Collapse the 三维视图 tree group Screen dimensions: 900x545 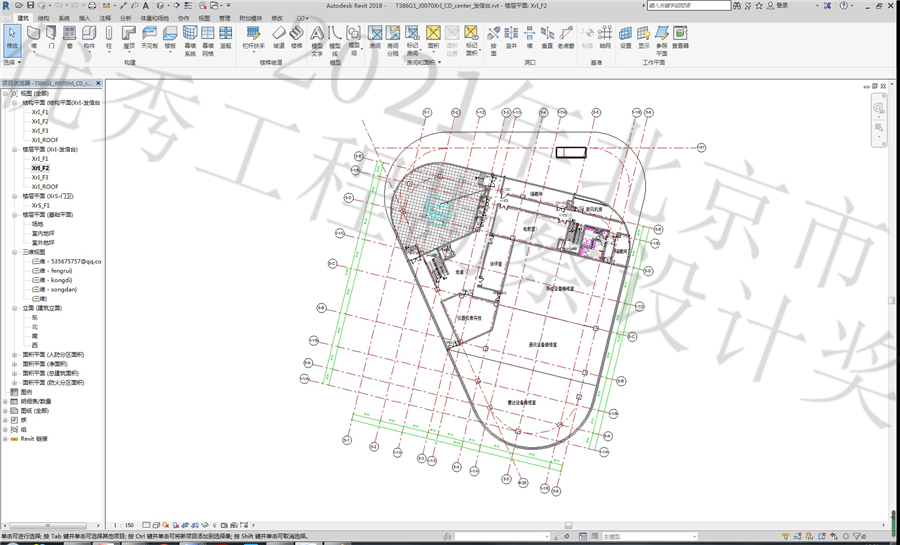tap(14, 252)
